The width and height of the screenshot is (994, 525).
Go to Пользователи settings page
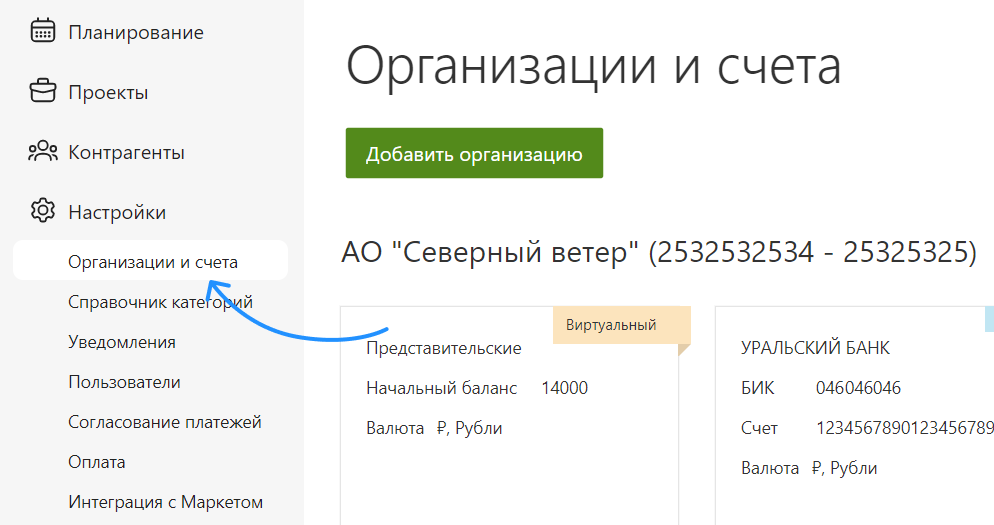[x=124, y=382]
